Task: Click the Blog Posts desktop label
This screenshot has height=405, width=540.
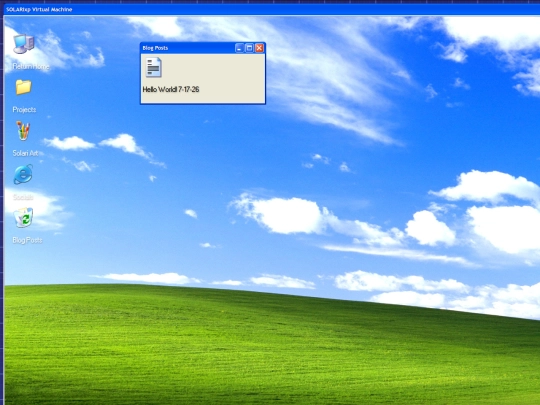Action: click(x=27, y=240)
